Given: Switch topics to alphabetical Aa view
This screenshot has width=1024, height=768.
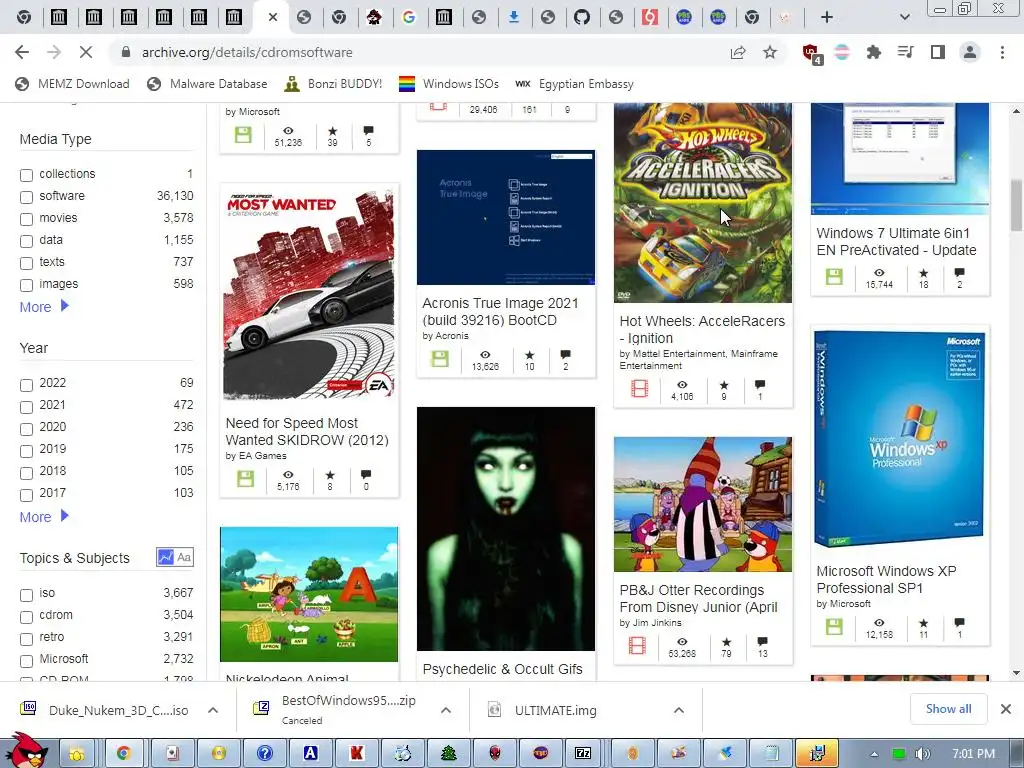Looking at the screenshot, I should point(184,557).
